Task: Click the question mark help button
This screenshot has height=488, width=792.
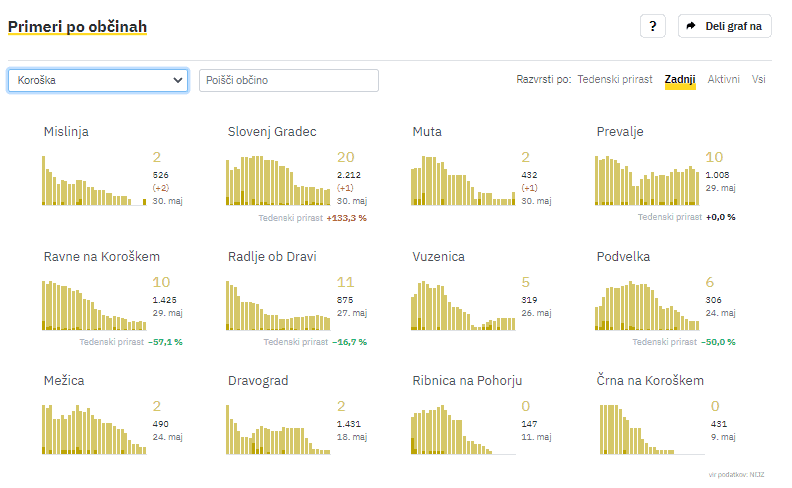Action: 652,27
